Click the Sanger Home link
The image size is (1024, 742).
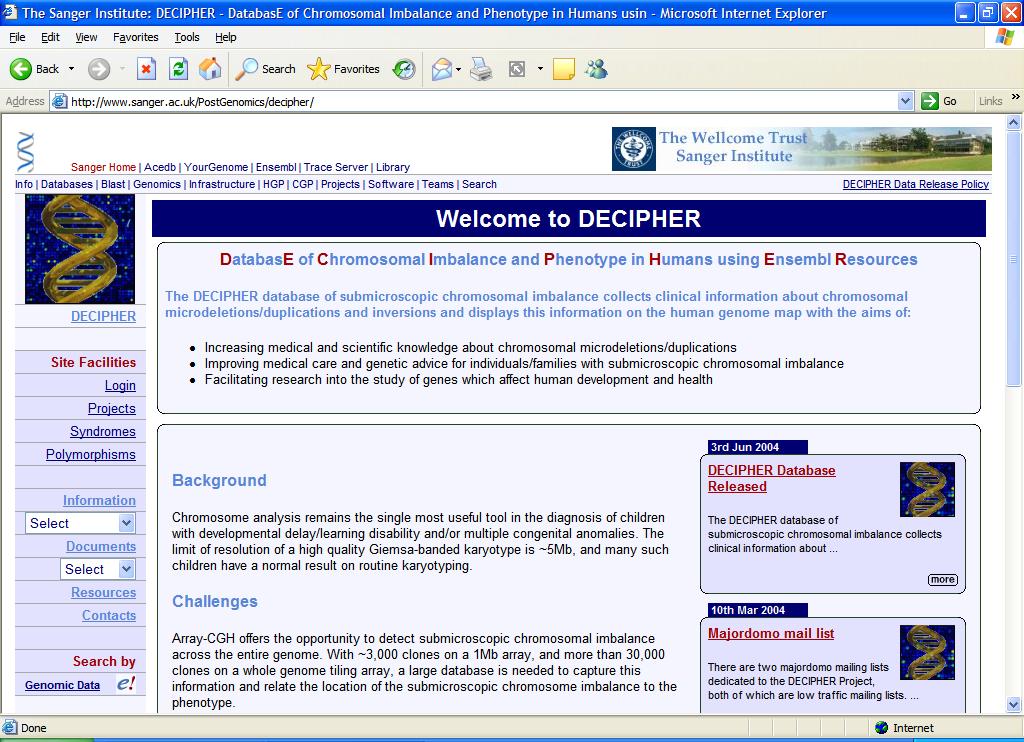click(103, 167)
